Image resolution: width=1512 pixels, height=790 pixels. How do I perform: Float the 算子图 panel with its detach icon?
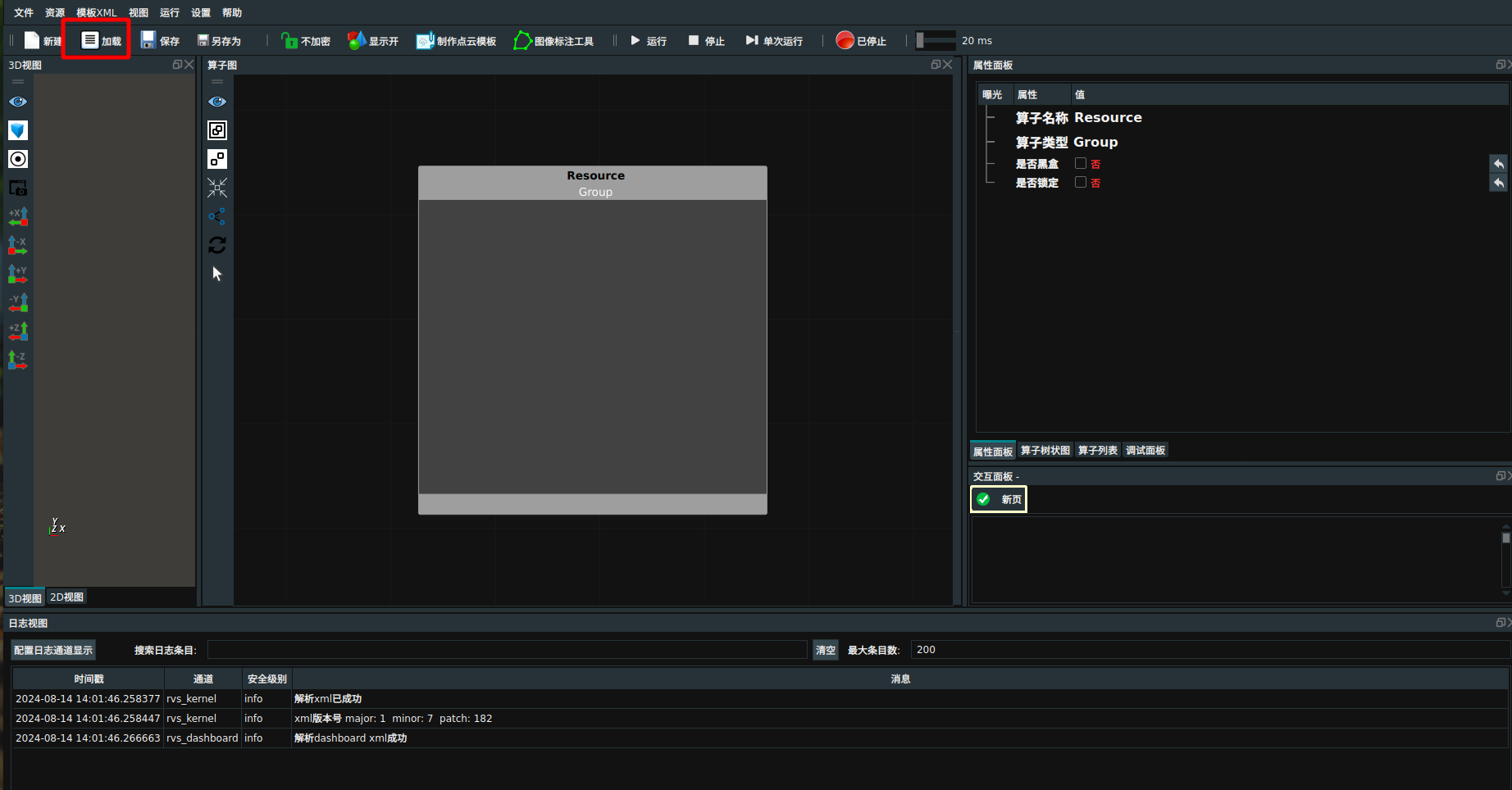coord(936,65)
